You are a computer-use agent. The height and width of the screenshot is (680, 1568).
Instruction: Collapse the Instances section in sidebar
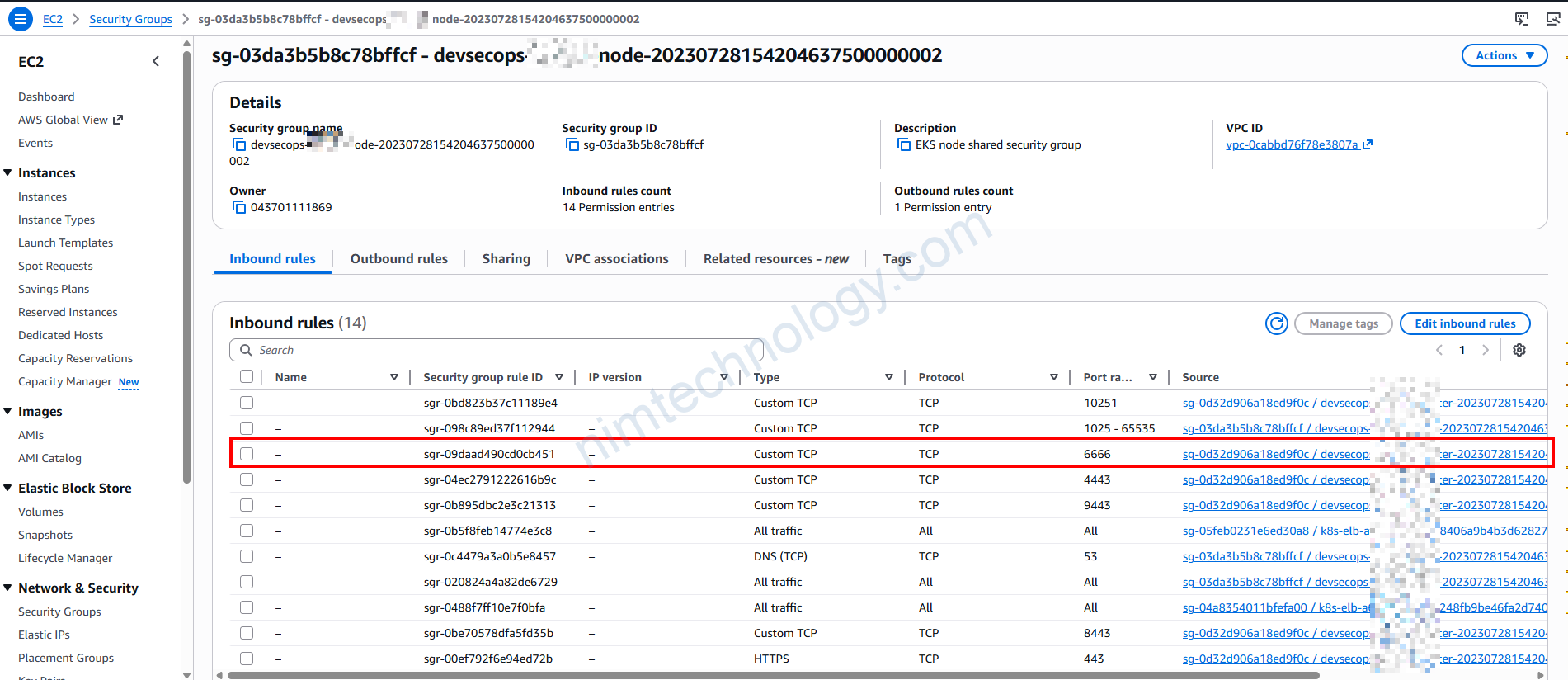[8, 173]
